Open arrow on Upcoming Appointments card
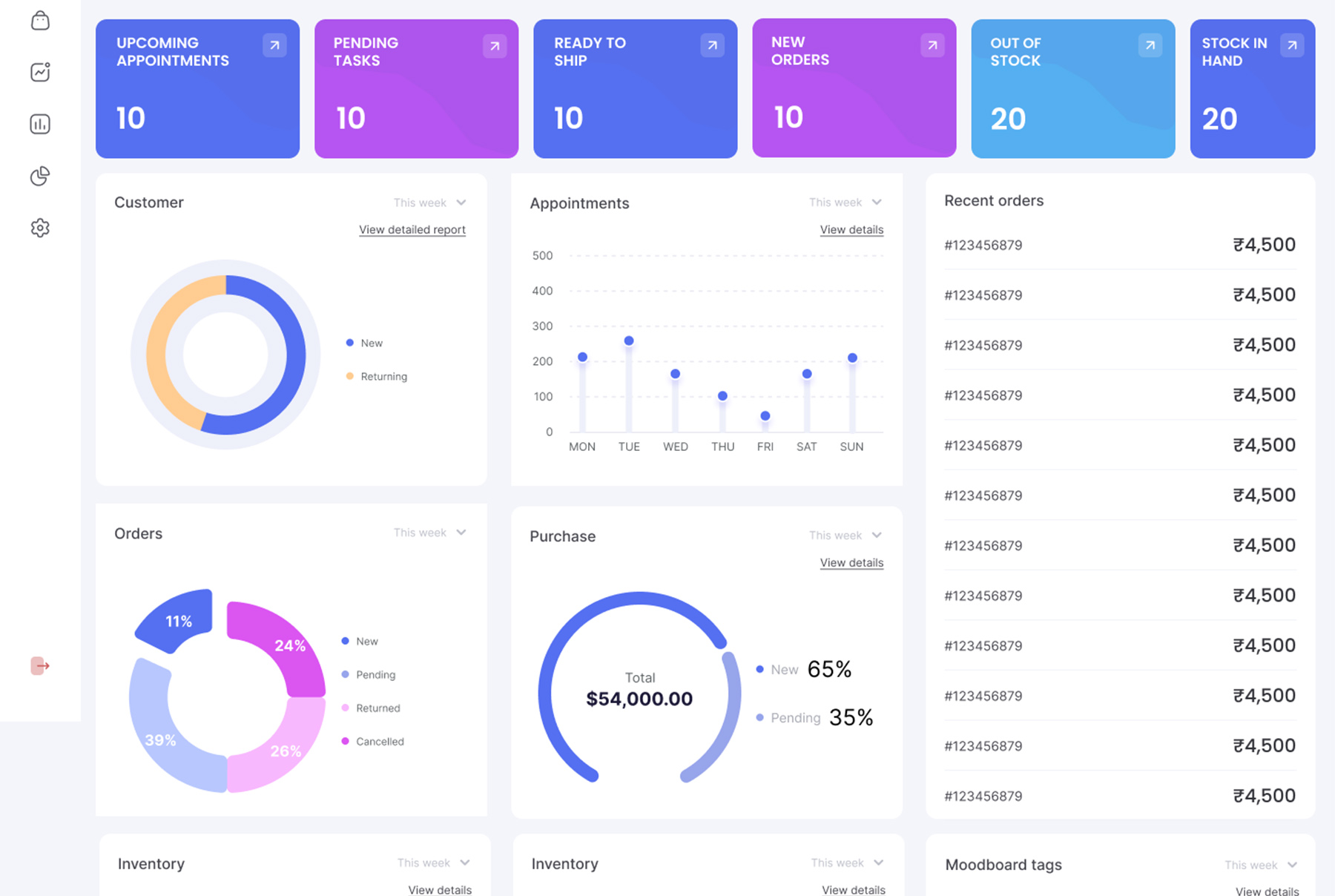Image resolution: width=1335 pixels, height=896 pixels. pyautogui.click(x=274, y=45)
